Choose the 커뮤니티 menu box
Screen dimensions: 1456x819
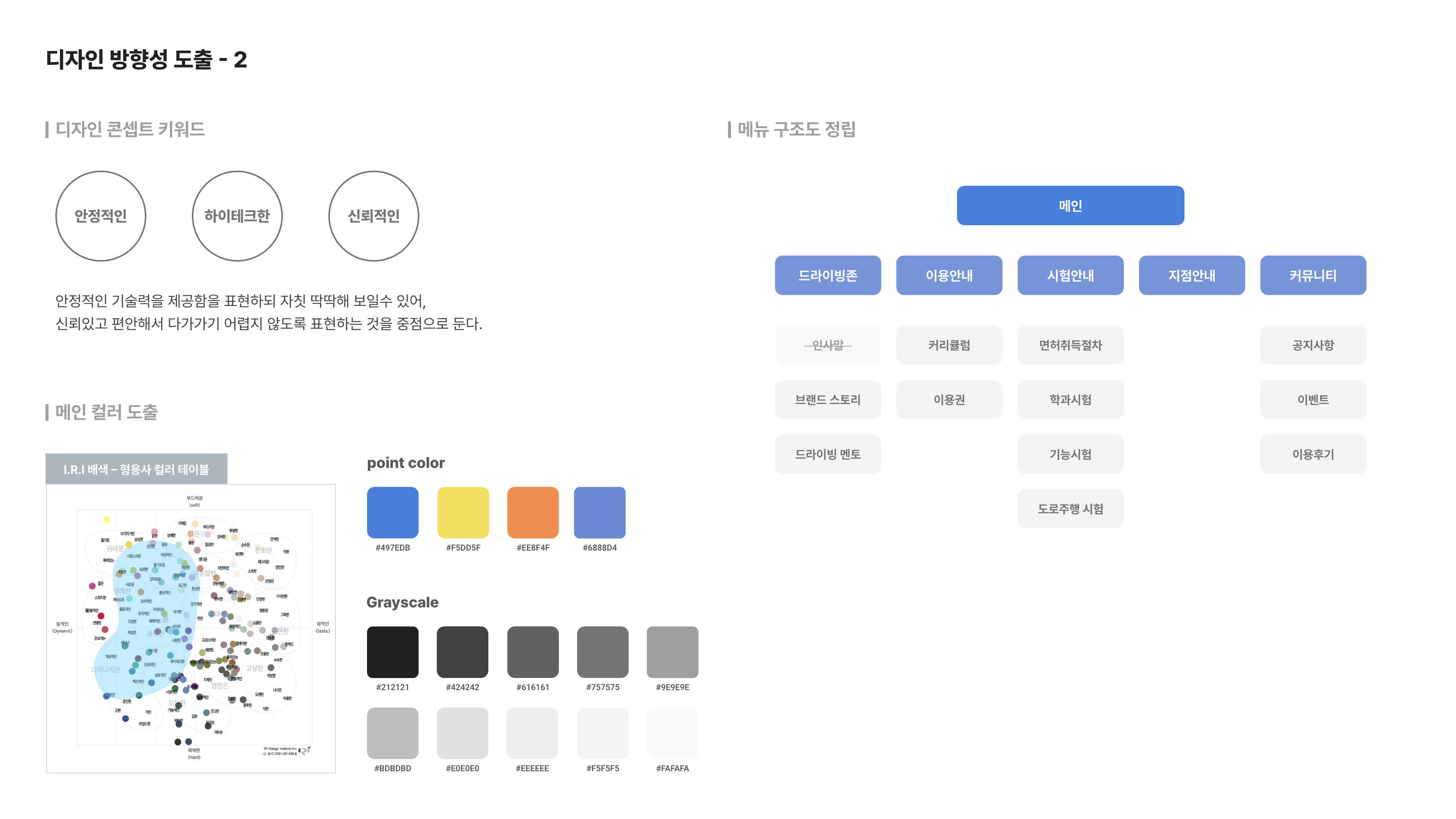(x=1313, y=275)
